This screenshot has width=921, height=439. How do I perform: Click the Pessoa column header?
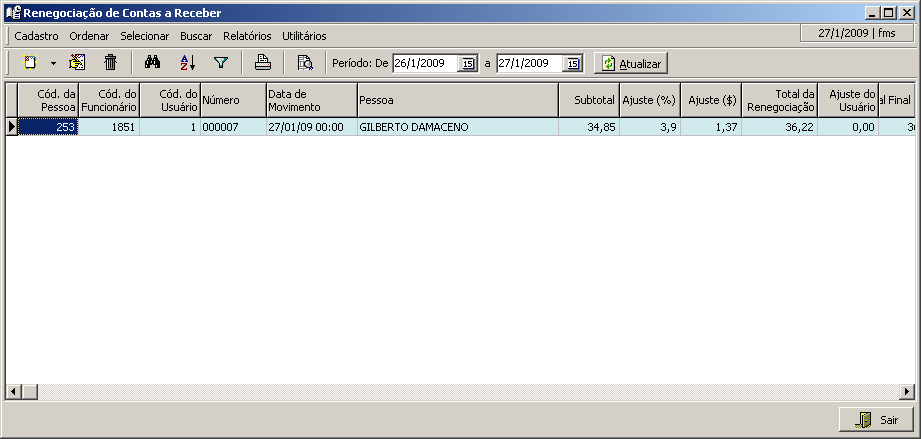457,100
